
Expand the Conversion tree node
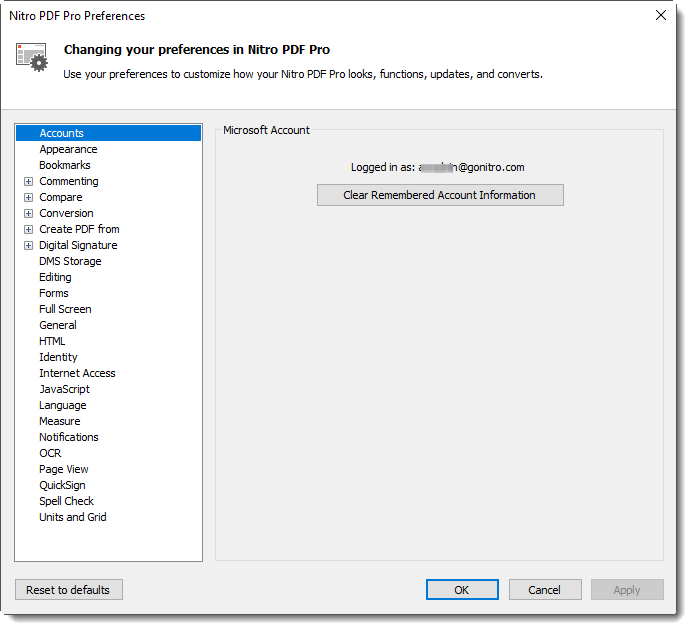[28, 214]
